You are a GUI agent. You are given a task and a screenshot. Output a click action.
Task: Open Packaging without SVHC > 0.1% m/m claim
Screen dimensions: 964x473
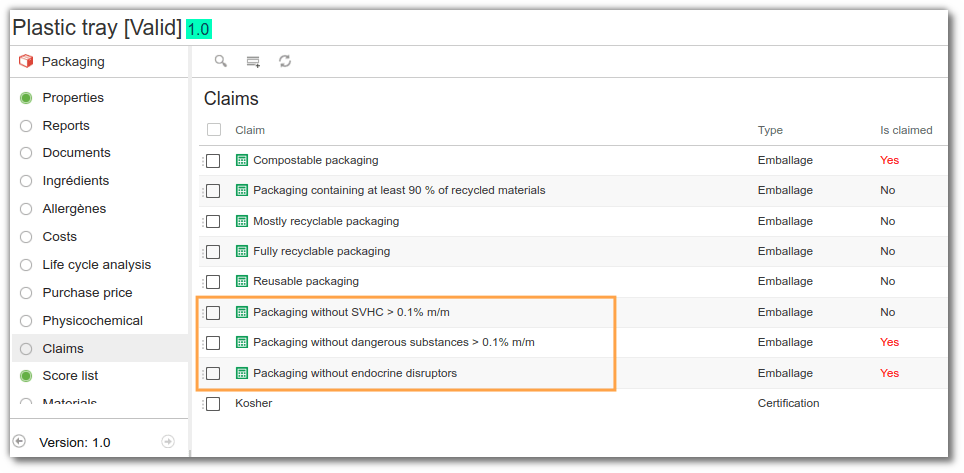(x=351, y=312)
